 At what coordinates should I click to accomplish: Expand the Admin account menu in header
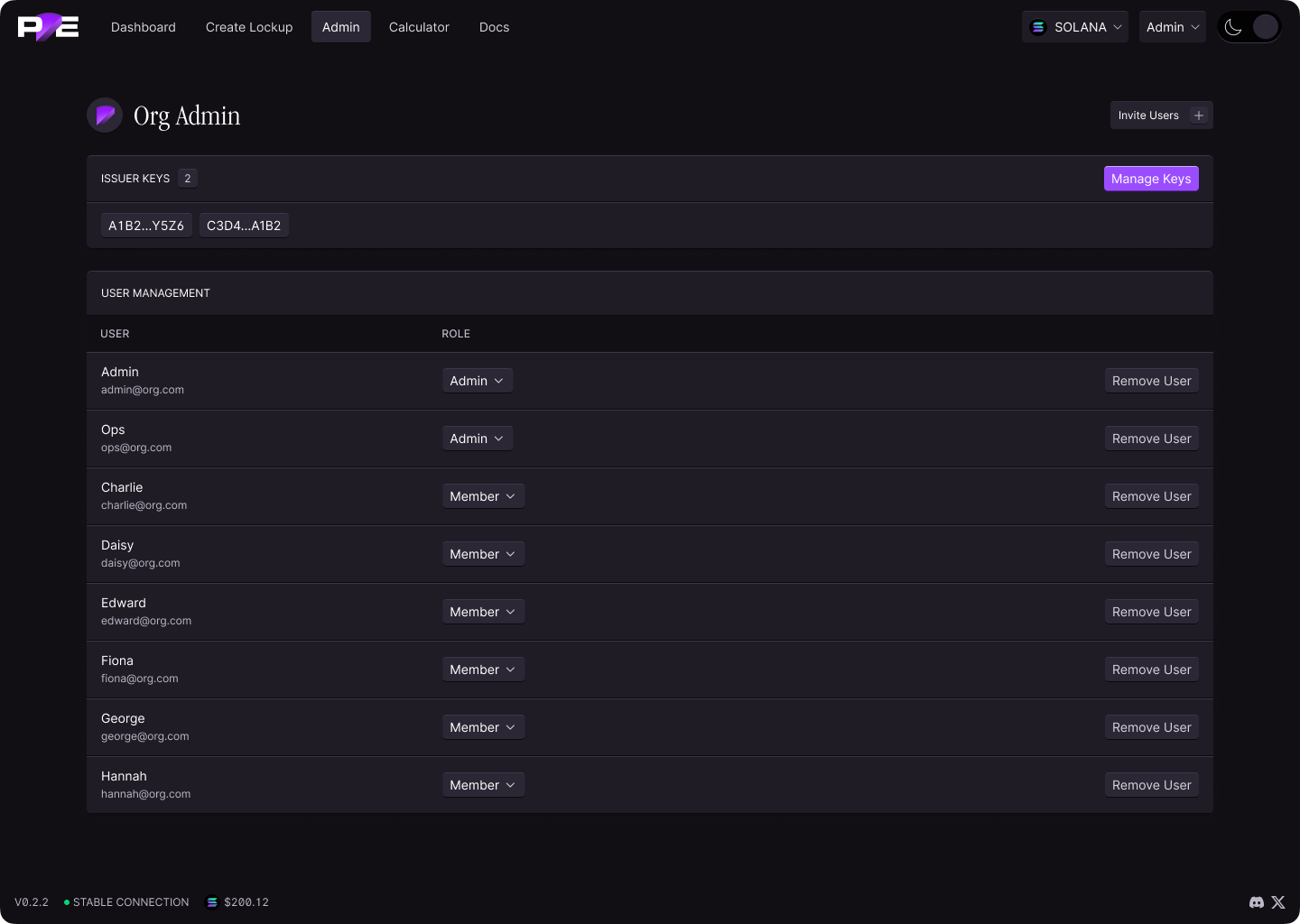point(1172,27)
